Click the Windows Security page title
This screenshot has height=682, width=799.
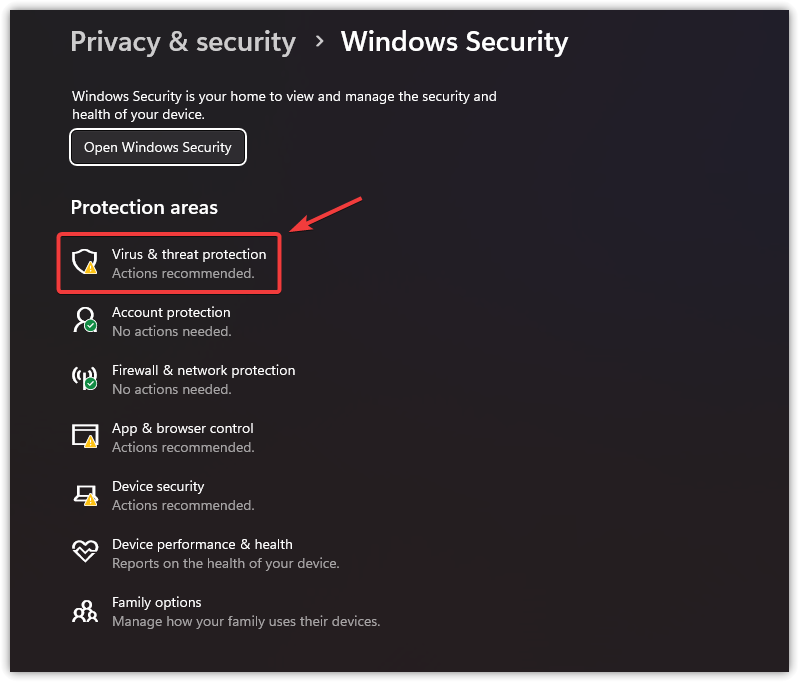(454, 42)
